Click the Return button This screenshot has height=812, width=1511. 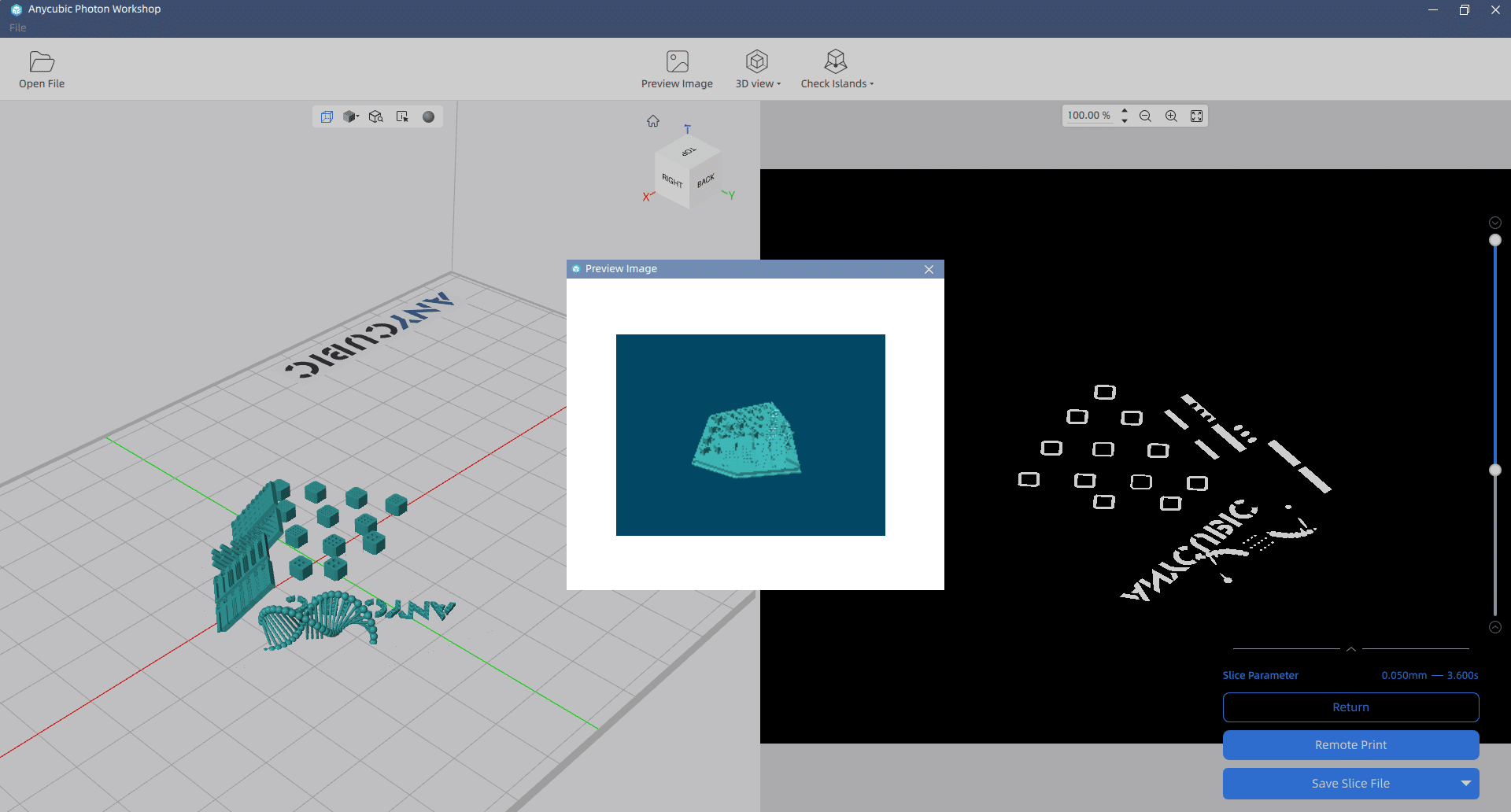coord(1350,707)
